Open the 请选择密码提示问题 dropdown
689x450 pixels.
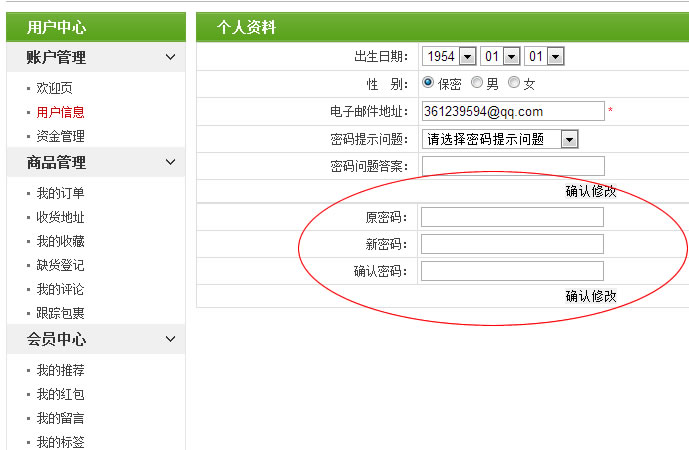tap(500, 139)
